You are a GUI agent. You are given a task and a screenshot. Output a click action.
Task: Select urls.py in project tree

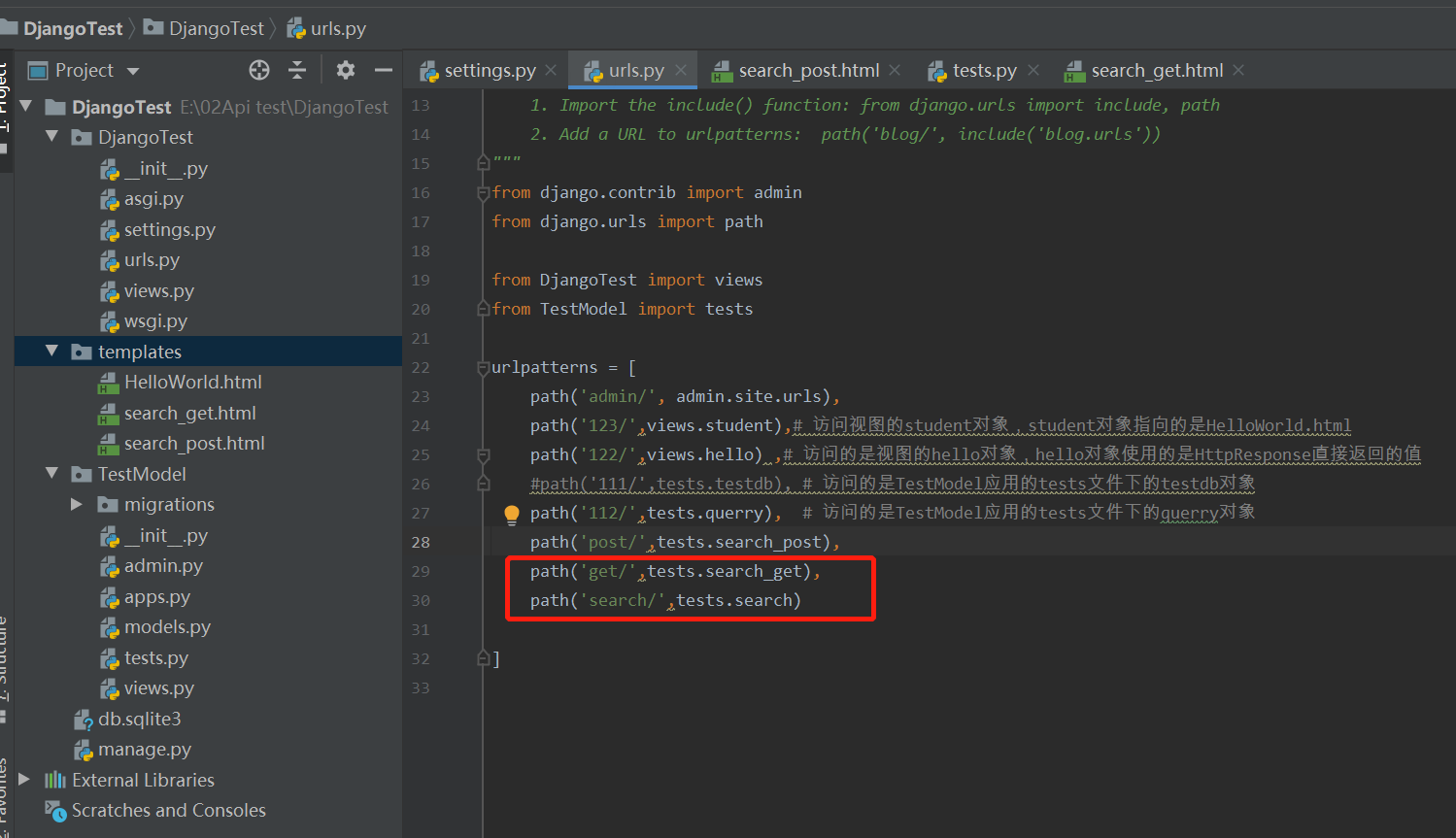(152, 259)
